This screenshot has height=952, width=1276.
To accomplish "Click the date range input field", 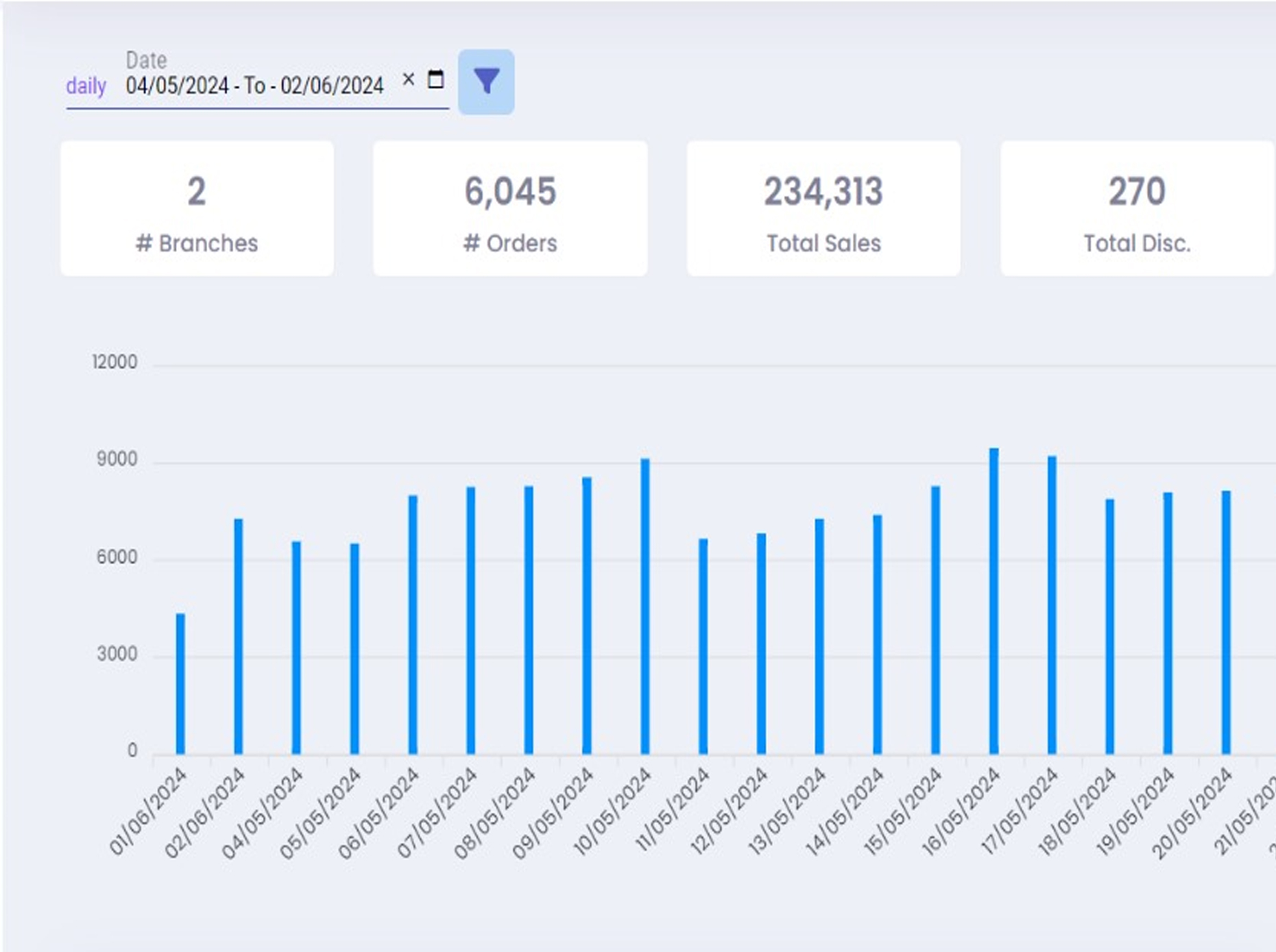I will tap(254, 86).
